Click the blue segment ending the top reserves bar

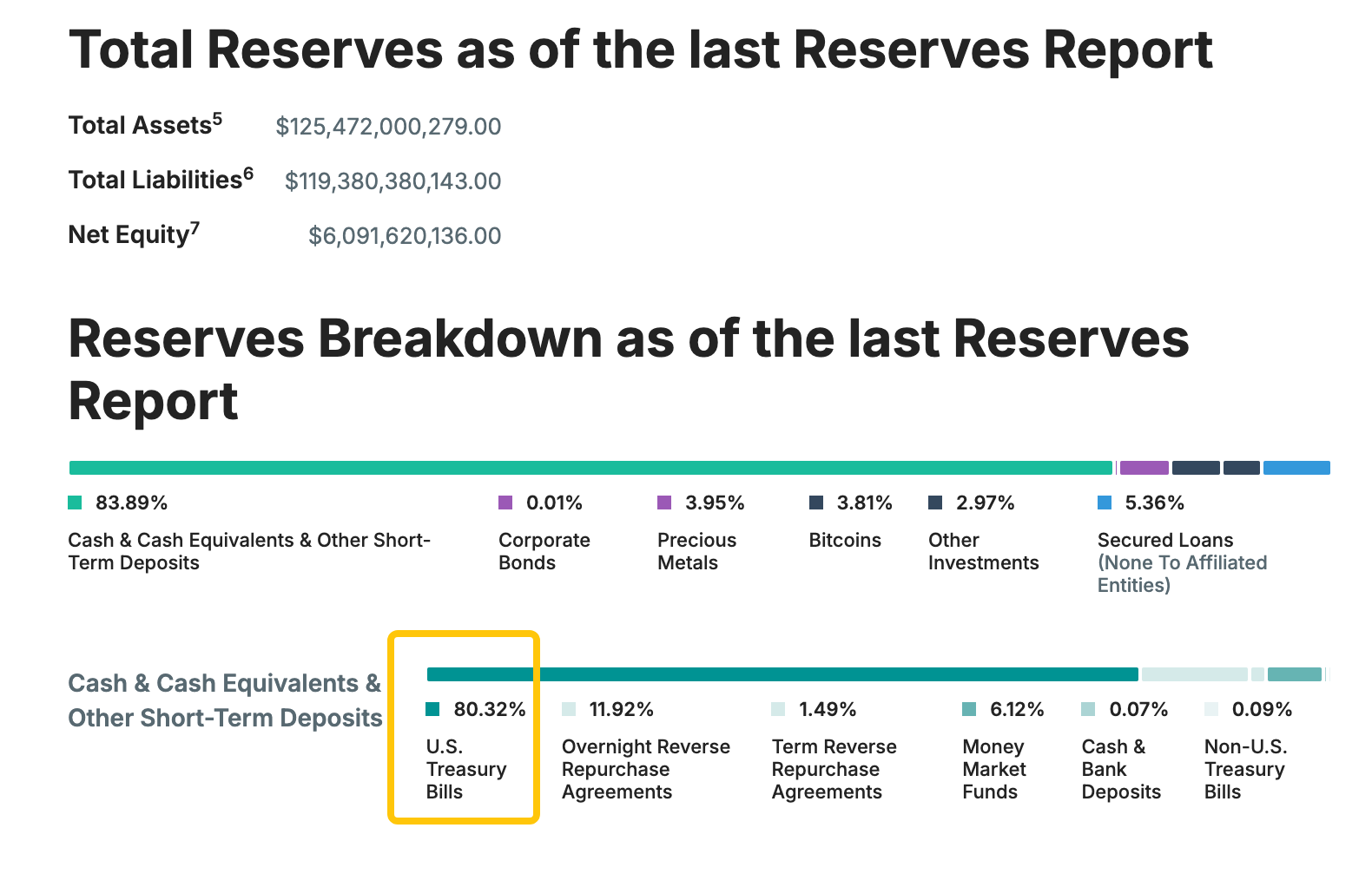[1296, 468]
